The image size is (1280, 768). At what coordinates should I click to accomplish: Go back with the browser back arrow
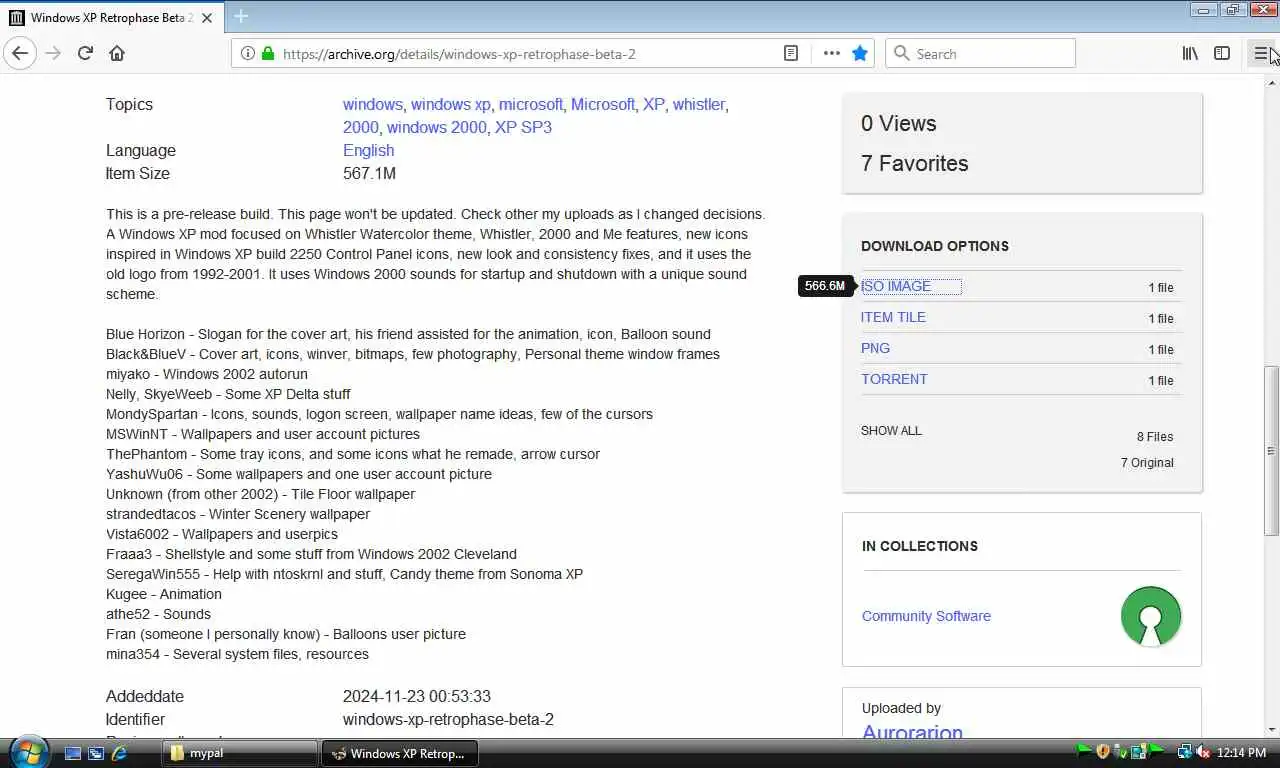(x=20, y=53)
